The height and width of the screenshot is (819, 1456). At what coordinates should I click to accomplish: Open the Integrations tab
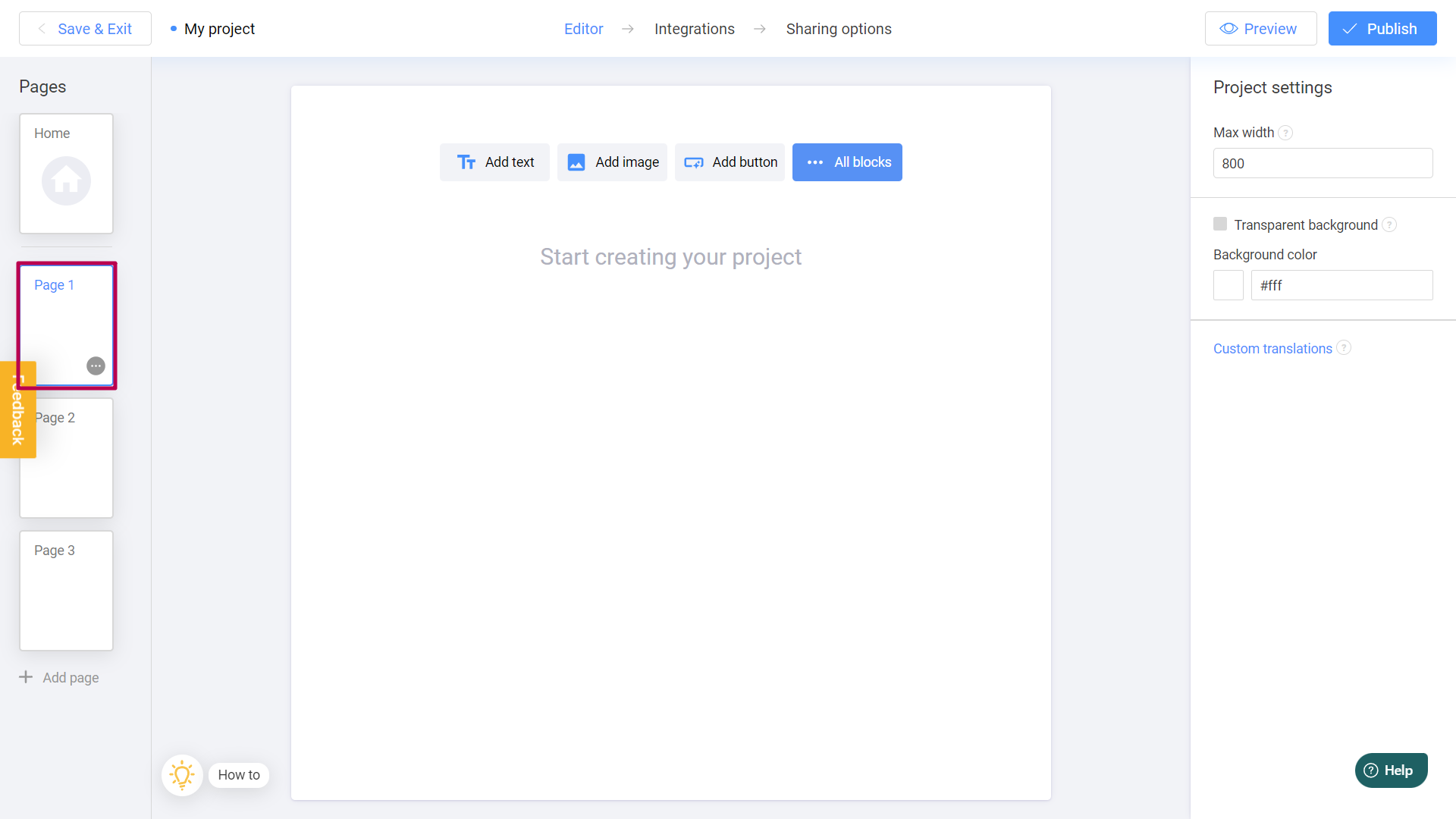(x=694, y=29)
